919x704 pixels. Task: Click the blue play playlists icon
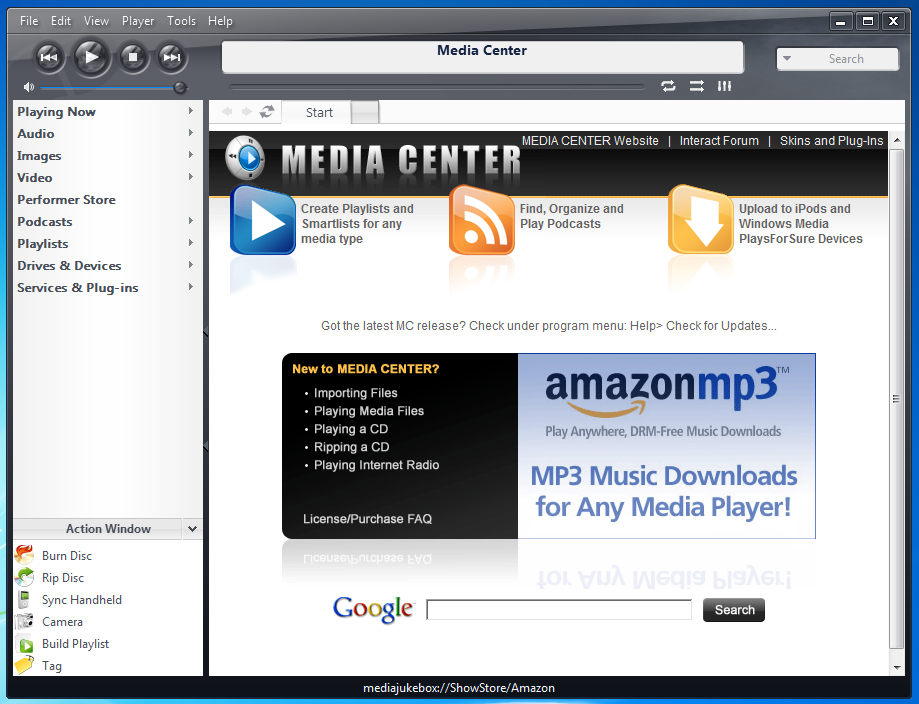tap(263, 220)
